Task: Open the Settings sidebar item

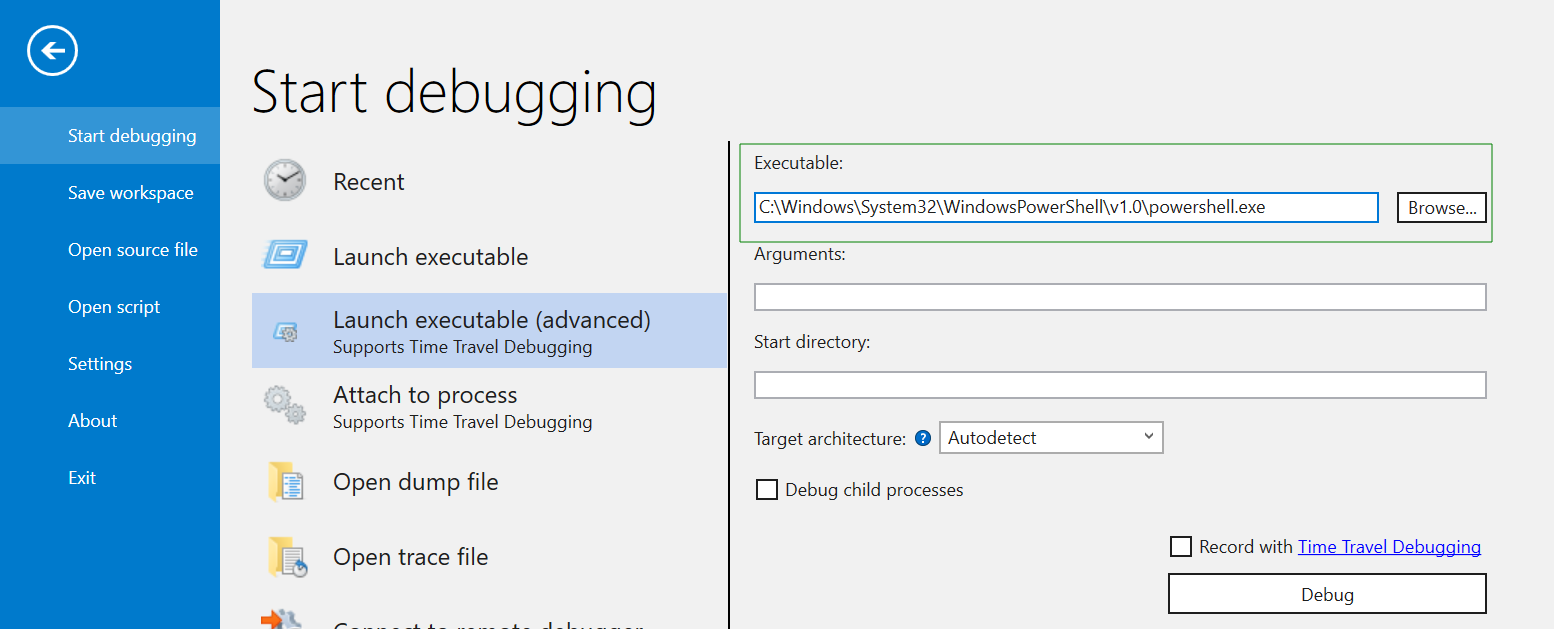Action: tap(100, 364)
